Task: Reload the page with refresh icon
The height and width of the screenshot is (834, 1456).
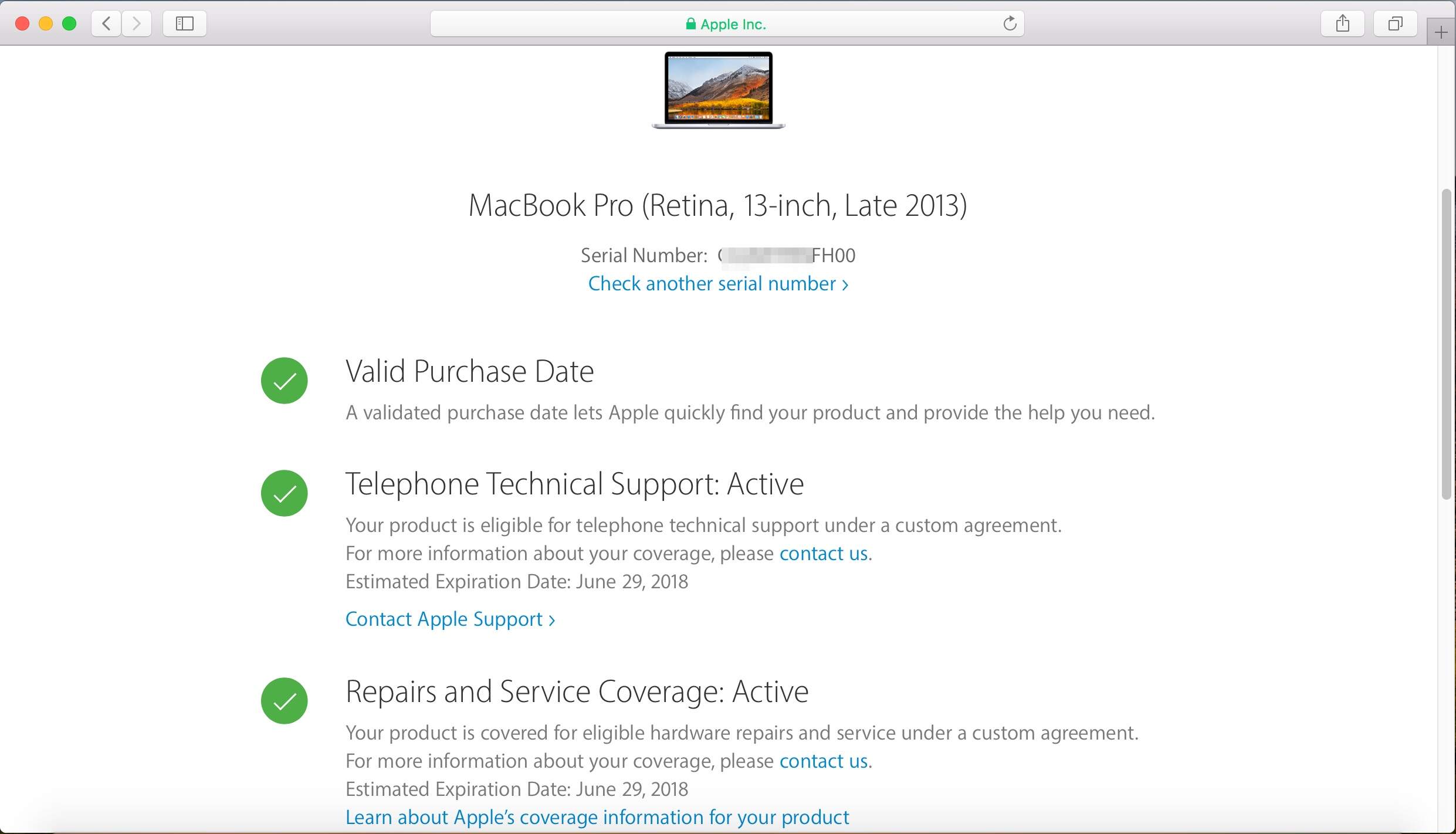Action: [x=1009, y=23]
